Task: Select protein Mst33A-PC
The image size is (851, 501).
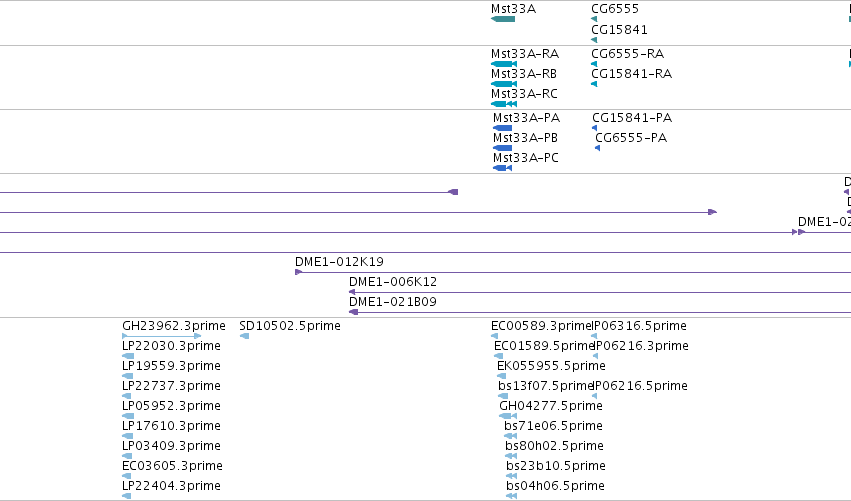Action: (525, 158)
